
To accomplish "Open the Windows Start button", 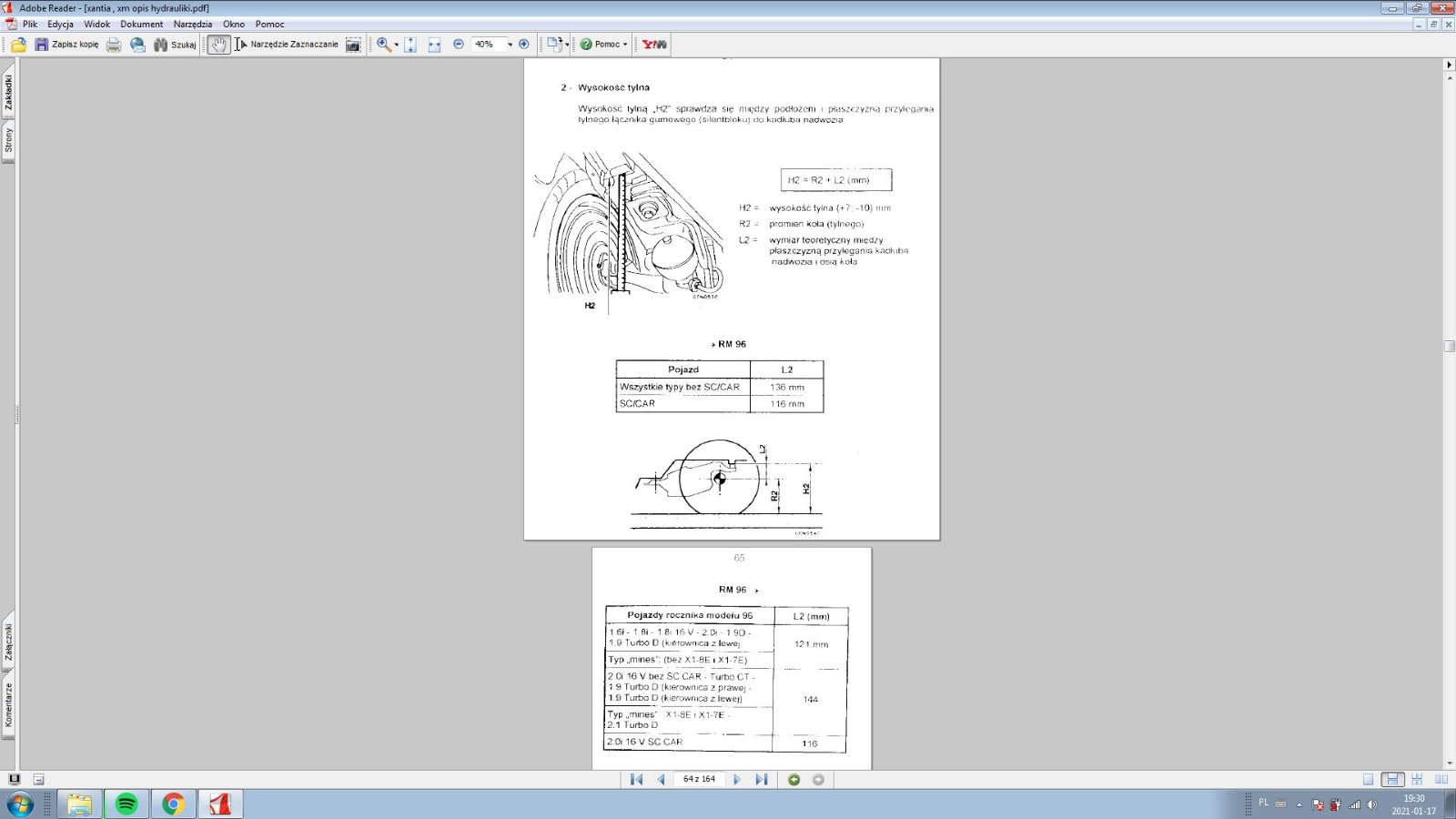I will pyautogui.click(x=20, y=804).
